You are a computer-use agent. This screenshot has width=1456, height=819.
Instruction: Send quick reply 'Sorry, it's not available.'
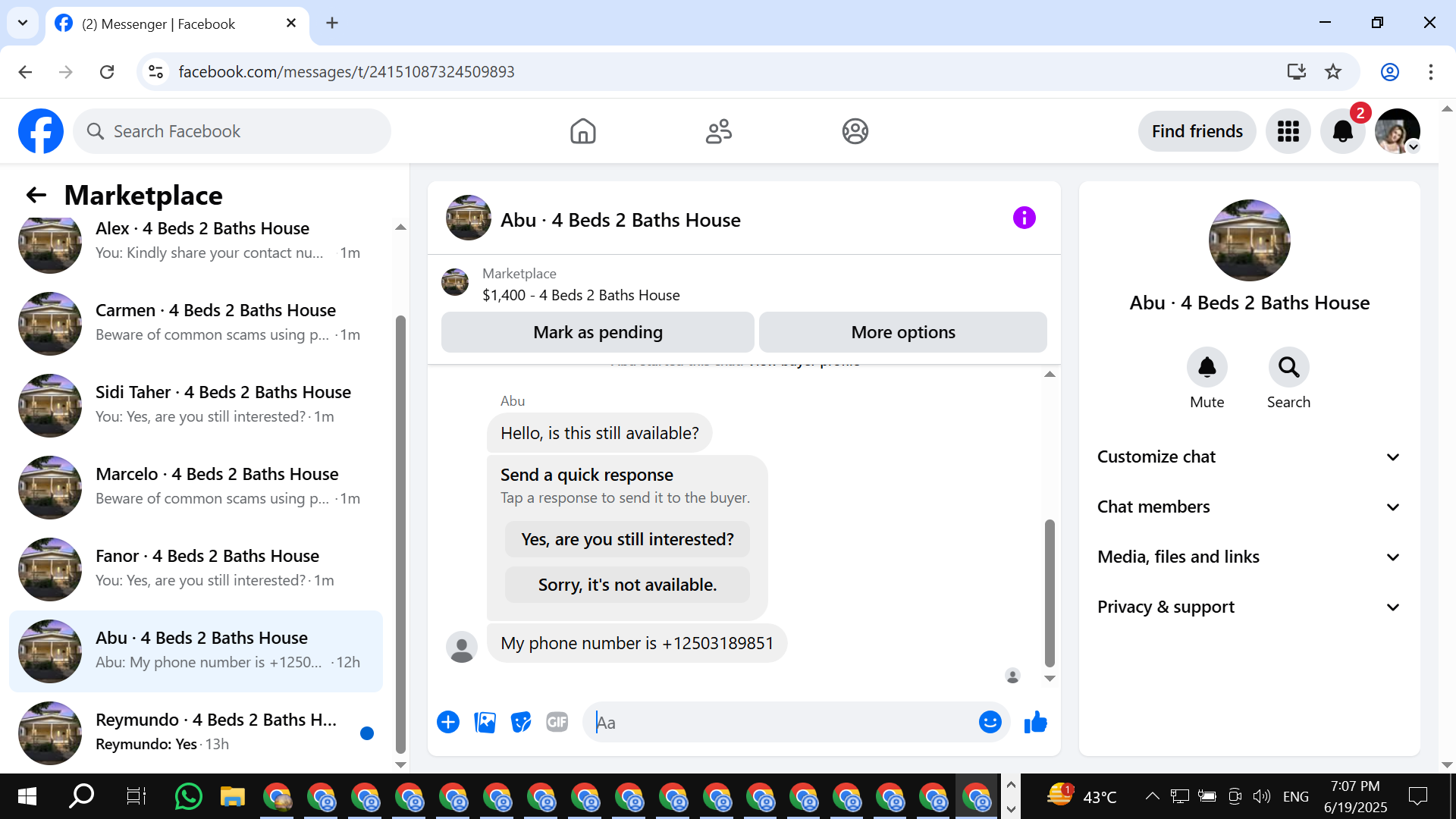(x=627, y=585)
